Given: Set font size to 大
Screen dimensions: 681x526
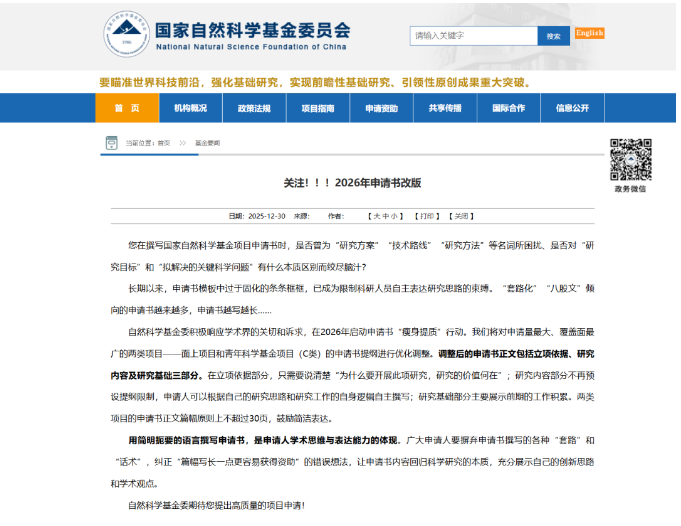Looking at the screenshot, I should coord(377,216).
